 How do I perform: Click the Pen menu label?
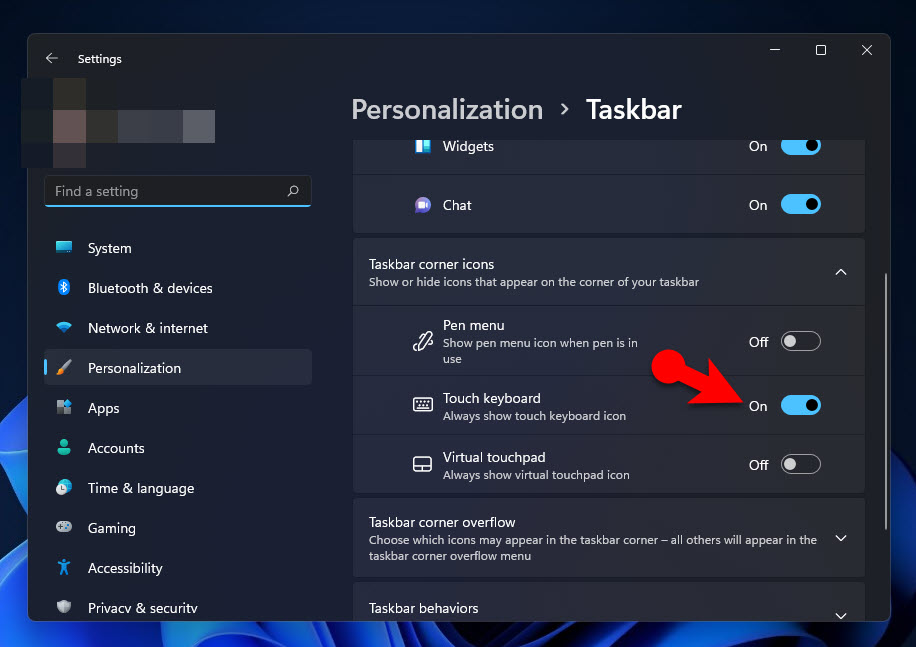[x=473, y=325]
